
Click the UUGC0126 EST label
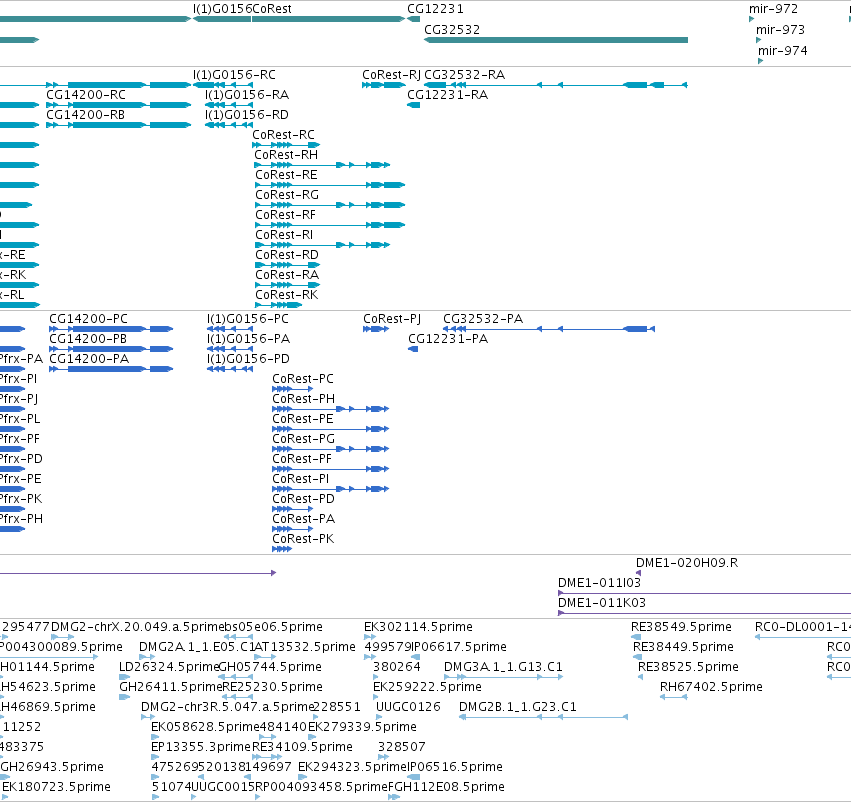[408, 707]
